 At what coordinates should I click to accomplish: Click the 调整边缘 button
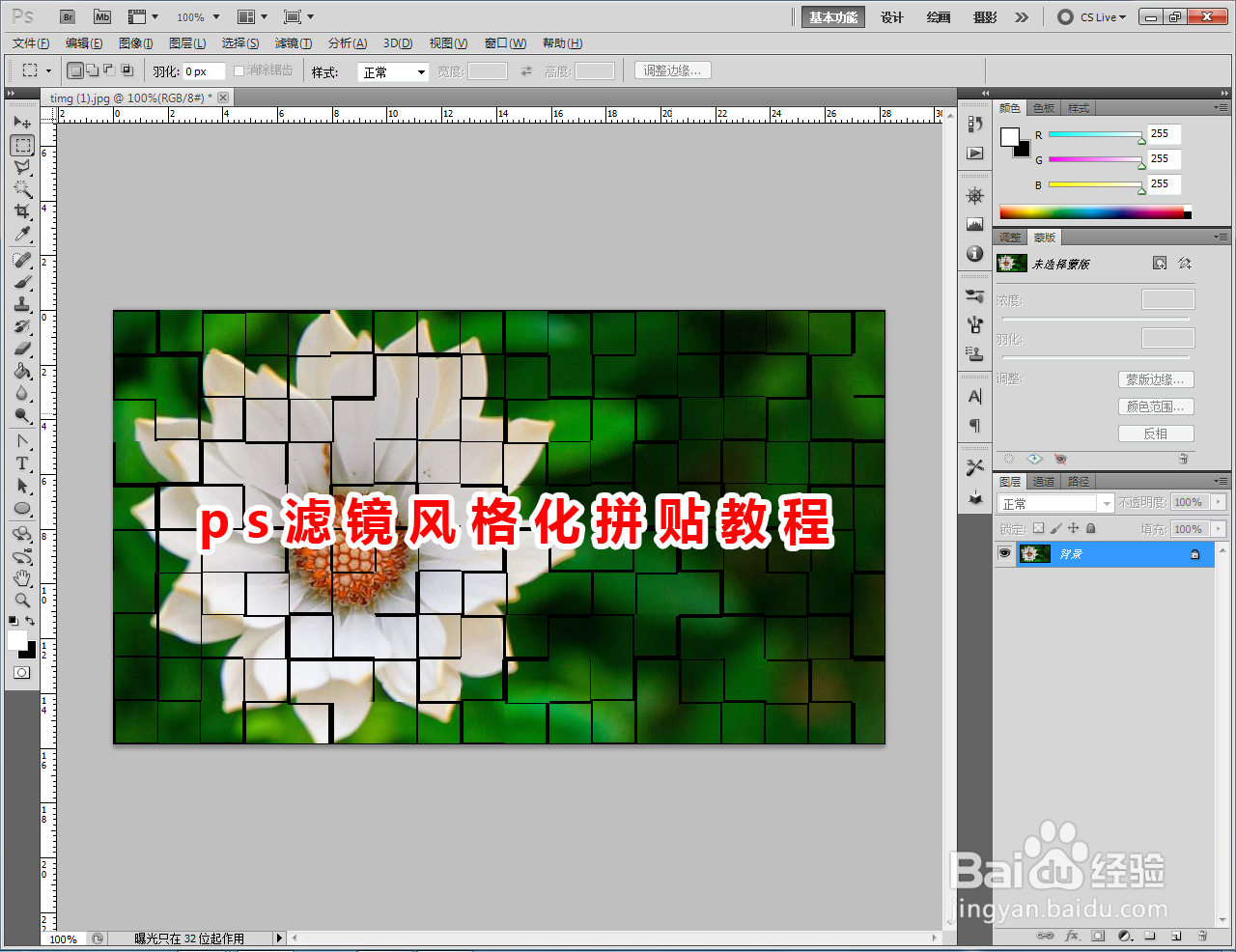click(672, 70)
